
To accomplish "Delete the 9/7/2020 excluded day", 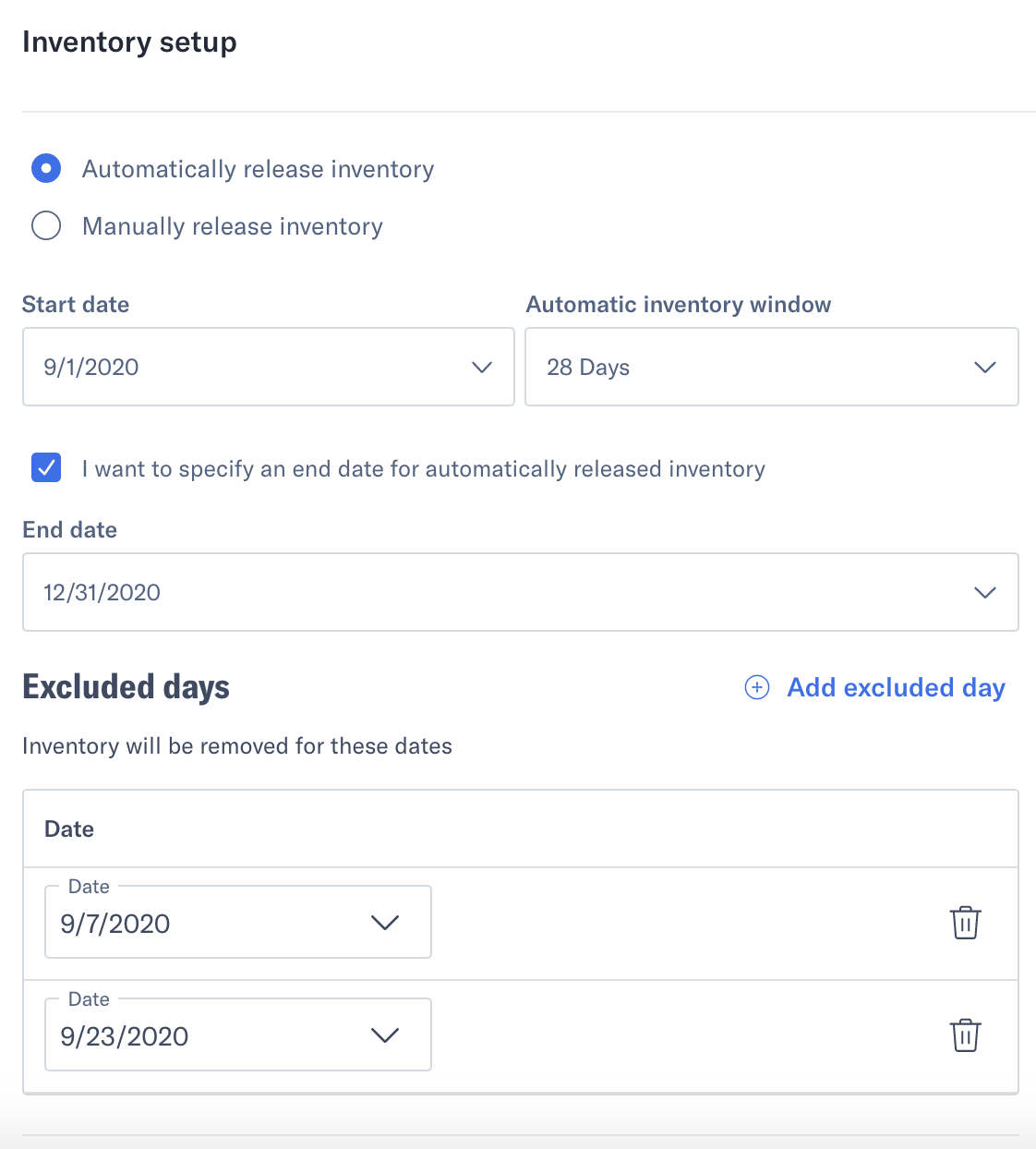I will click(966, 922).
